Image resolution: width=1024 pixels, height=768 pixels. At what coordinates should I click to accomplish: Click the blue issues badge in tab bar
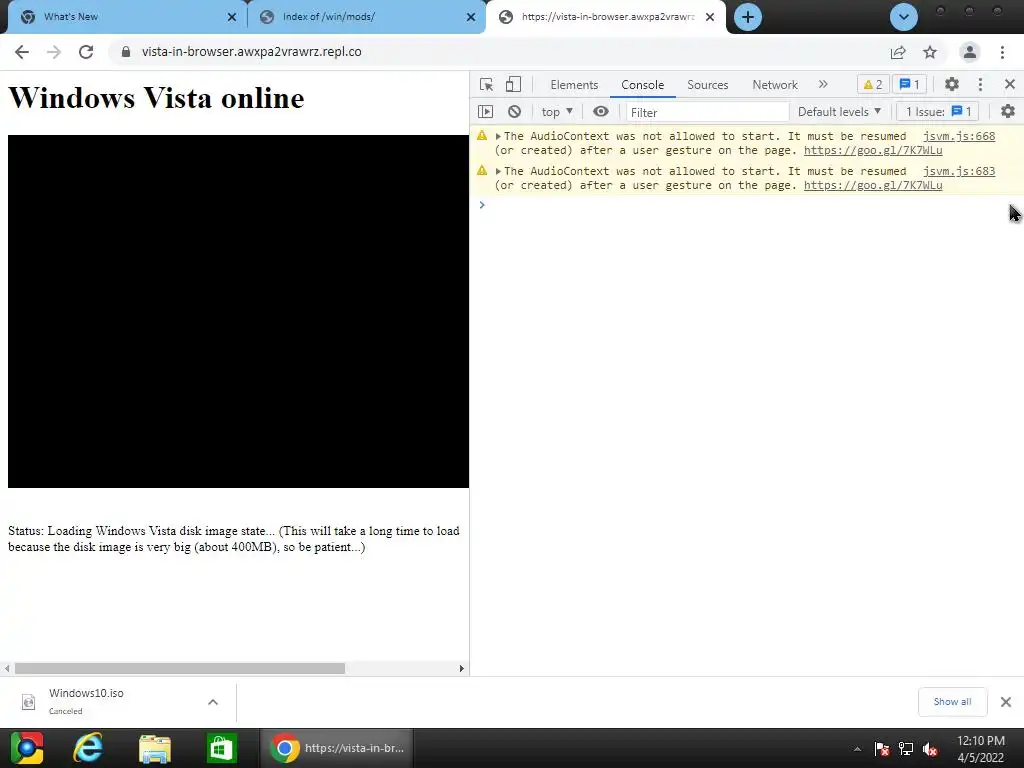click(909, 84)
